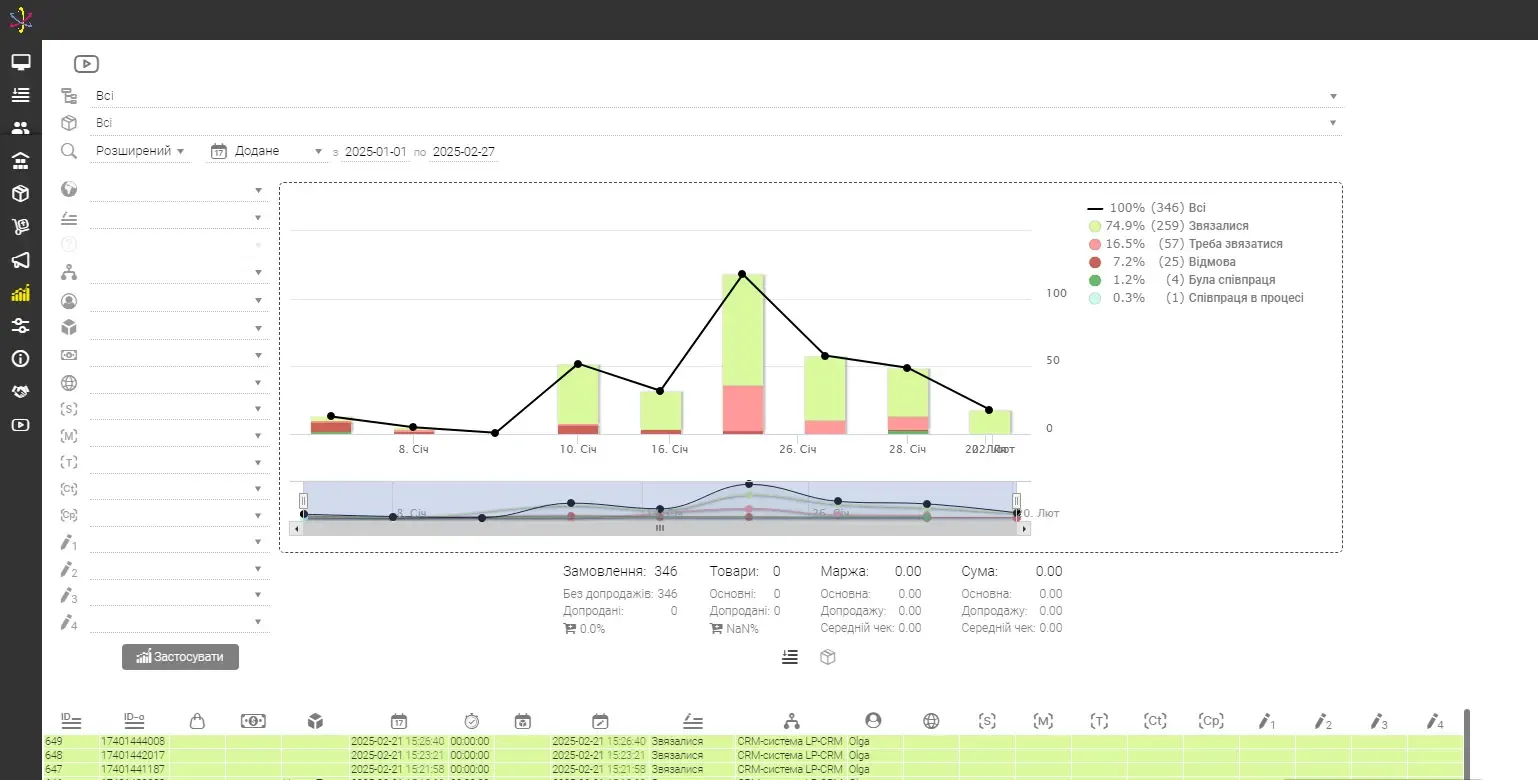Image resolution: width=1538 pixels, height=780 pixels.
Task: Open the yellow statistics chart sidebar icon
Action: pyautogui.click(x=20, y=293)
